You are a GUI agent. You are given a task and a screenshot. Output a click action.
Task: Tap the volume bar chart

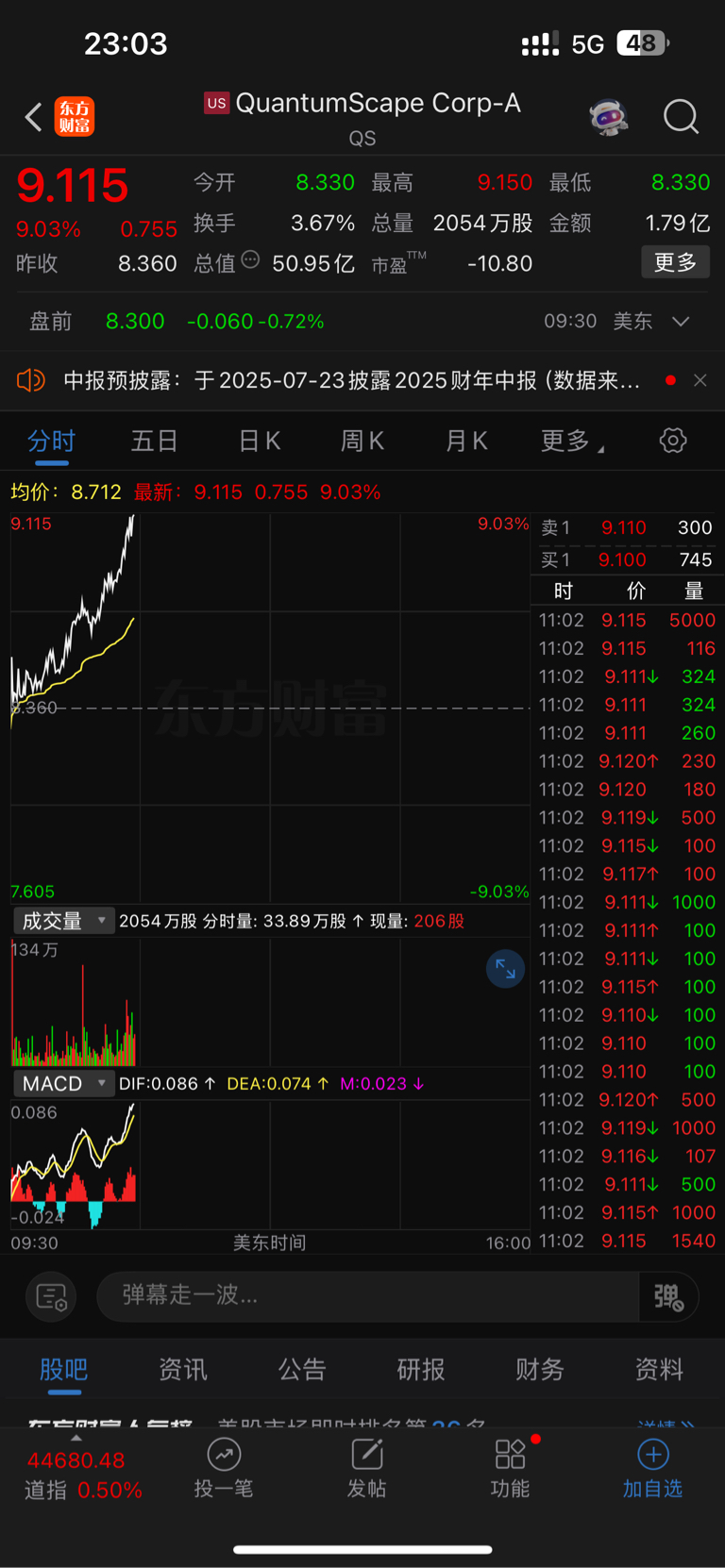[x=270, y=1002]
